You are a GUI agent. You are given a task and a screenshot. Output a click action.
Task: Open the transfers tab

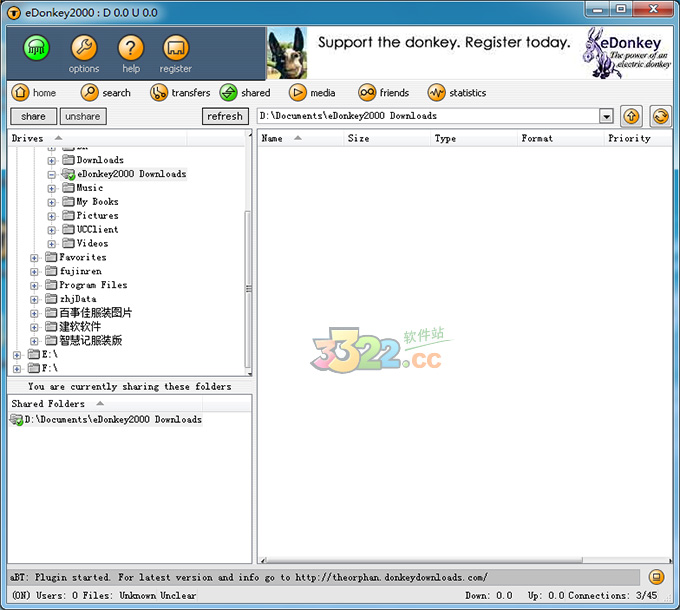tap(180, 93)
